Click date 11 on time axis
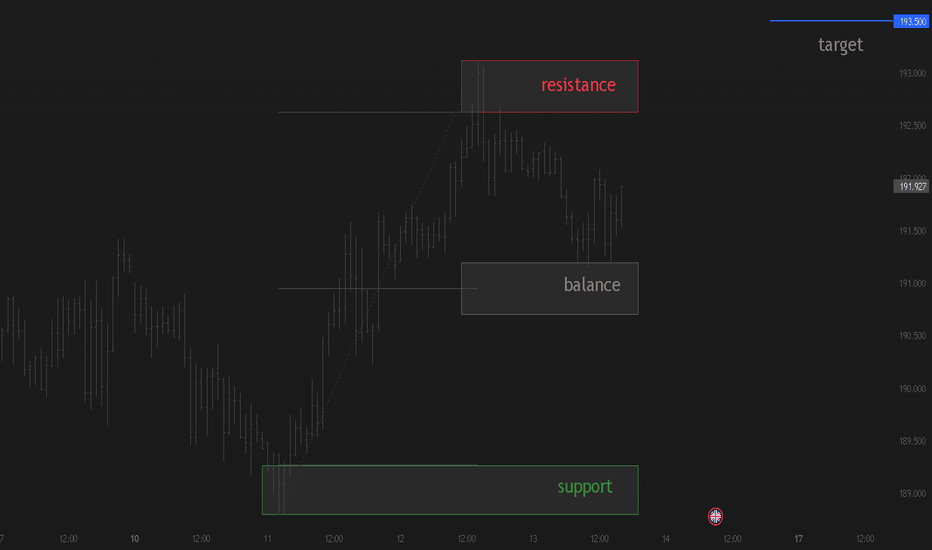This screenshot has height=550, width=932. coord(267,539)
